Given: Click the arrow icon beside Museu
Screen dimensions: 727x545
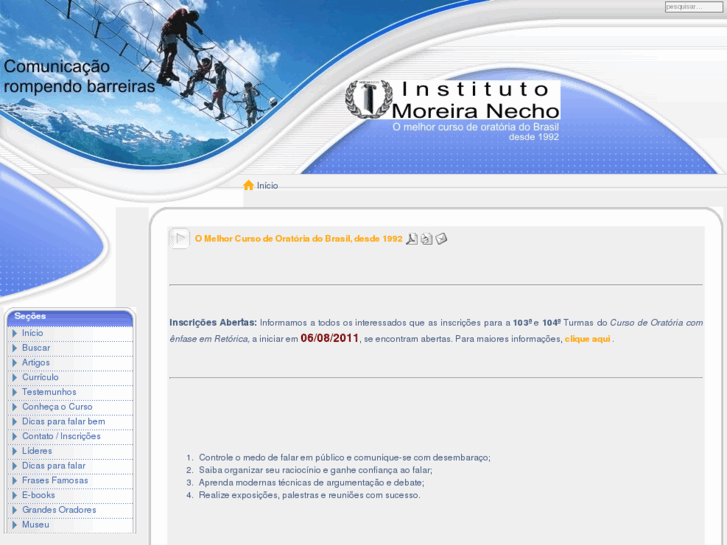Looking at the screenshot, I should [x=14, y=525].
